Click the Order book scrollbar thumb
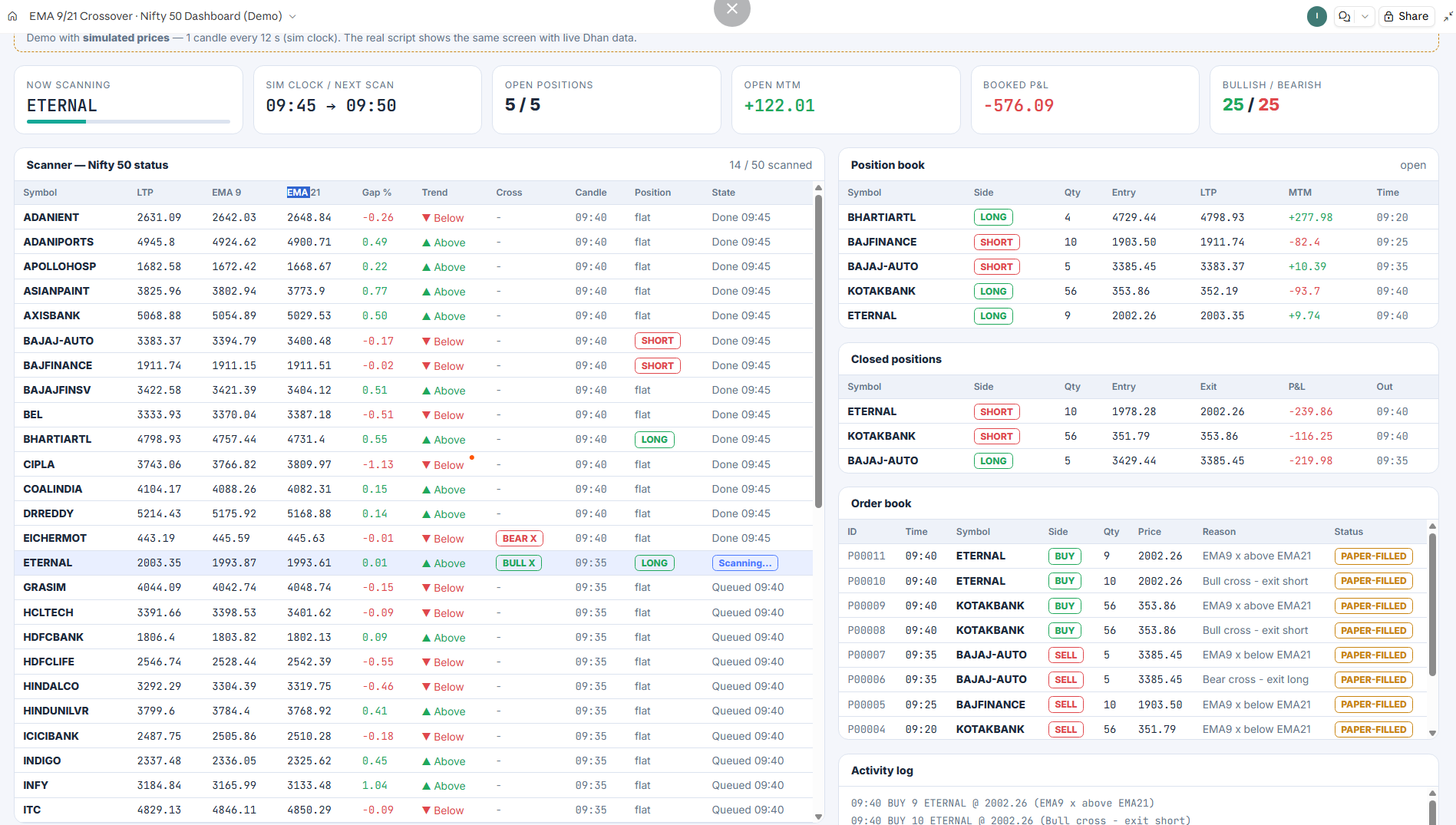Screen dimensions: 1456x825 pos(1432,605)
